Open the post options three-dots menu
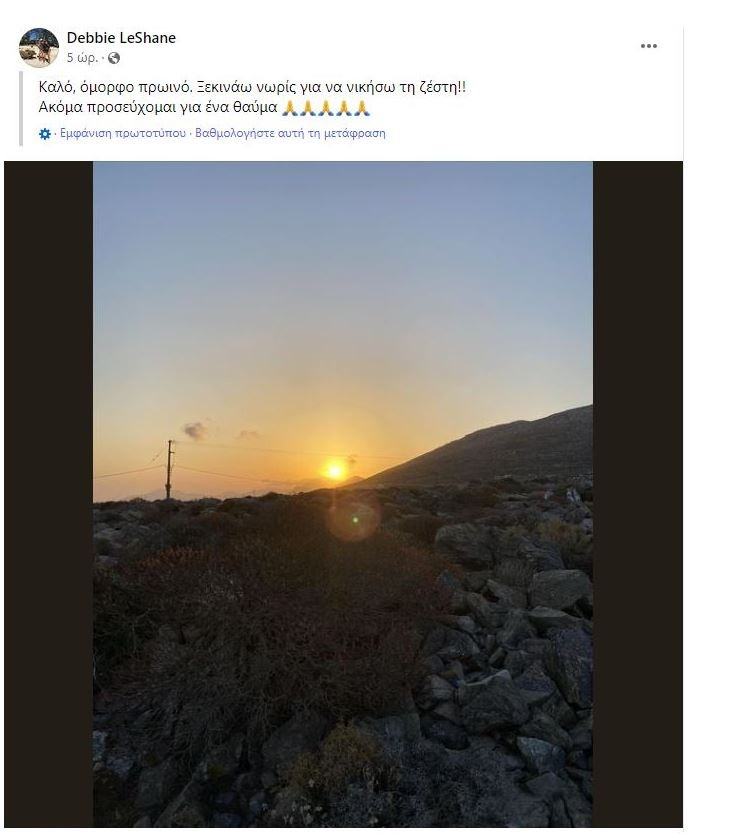 pos(649,46)
